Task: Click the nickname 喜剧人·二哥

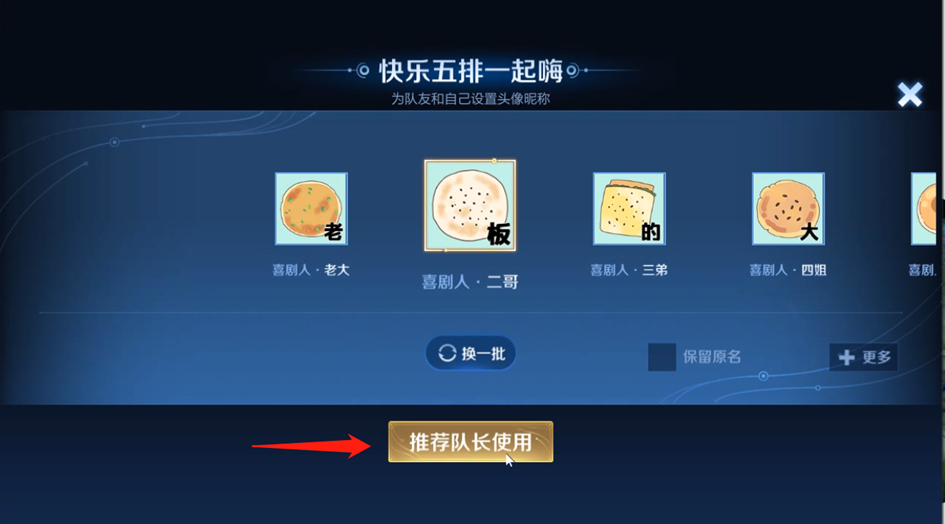Action: pyautogui.click(x=470, y=282)
